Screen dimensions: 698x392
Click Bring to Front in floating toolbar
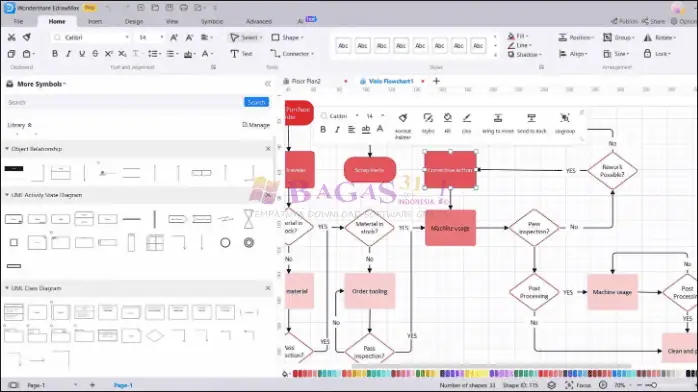tap(498, 122)
